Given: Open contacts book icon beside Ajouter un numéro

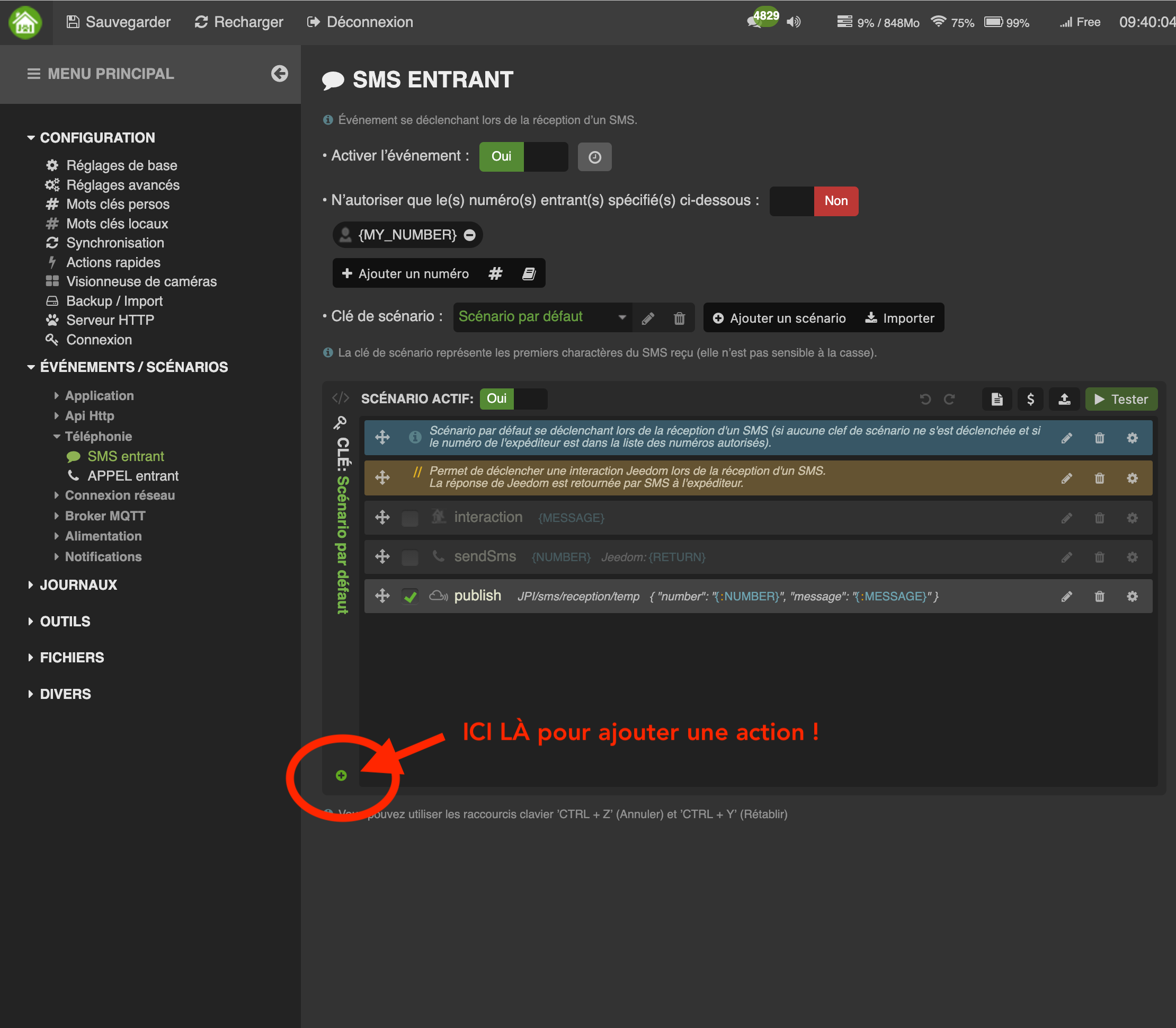Looking at the screenshot, I should tap(529, 273).
